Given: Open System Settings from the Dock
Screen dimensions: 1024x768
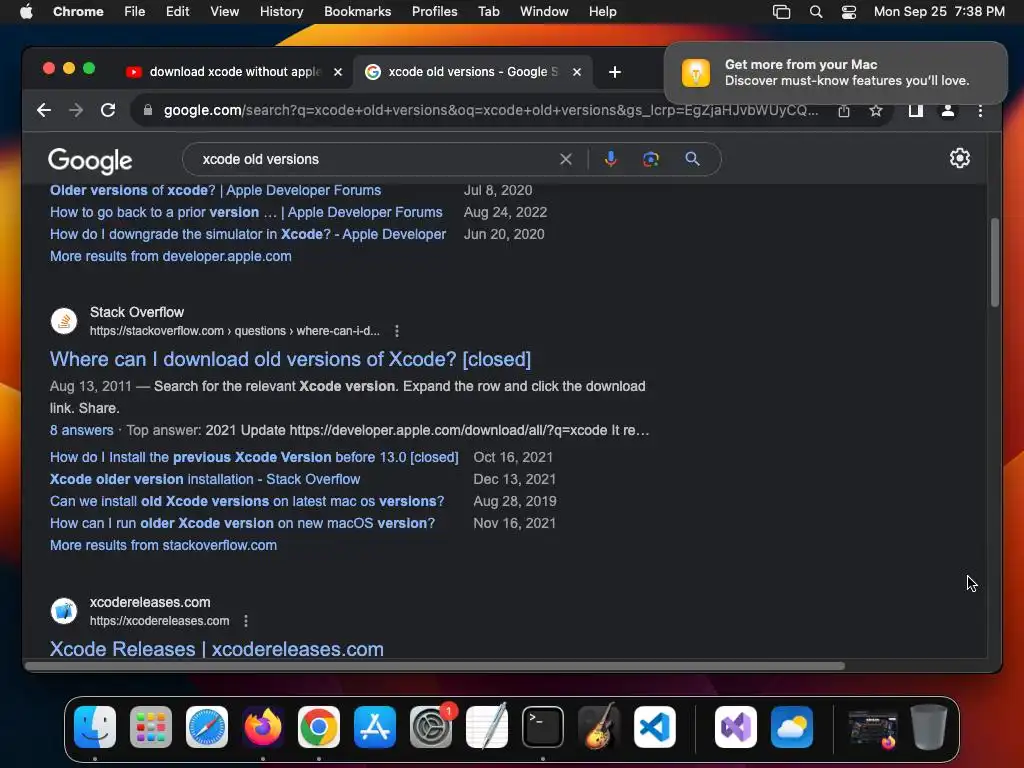Looking at the screenshot, I should (431, 727).
